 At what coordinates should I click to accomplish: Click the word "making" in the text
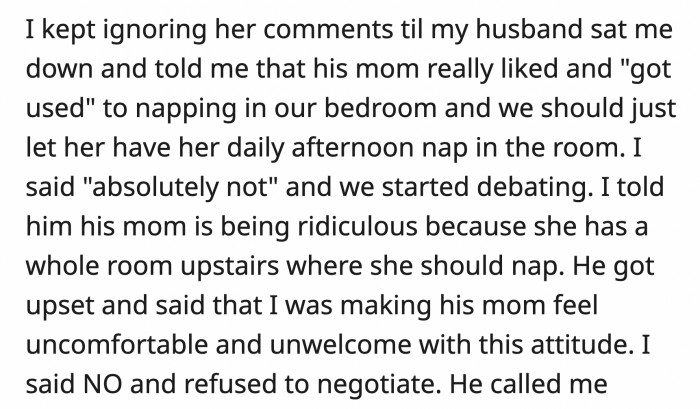(386, 305)
